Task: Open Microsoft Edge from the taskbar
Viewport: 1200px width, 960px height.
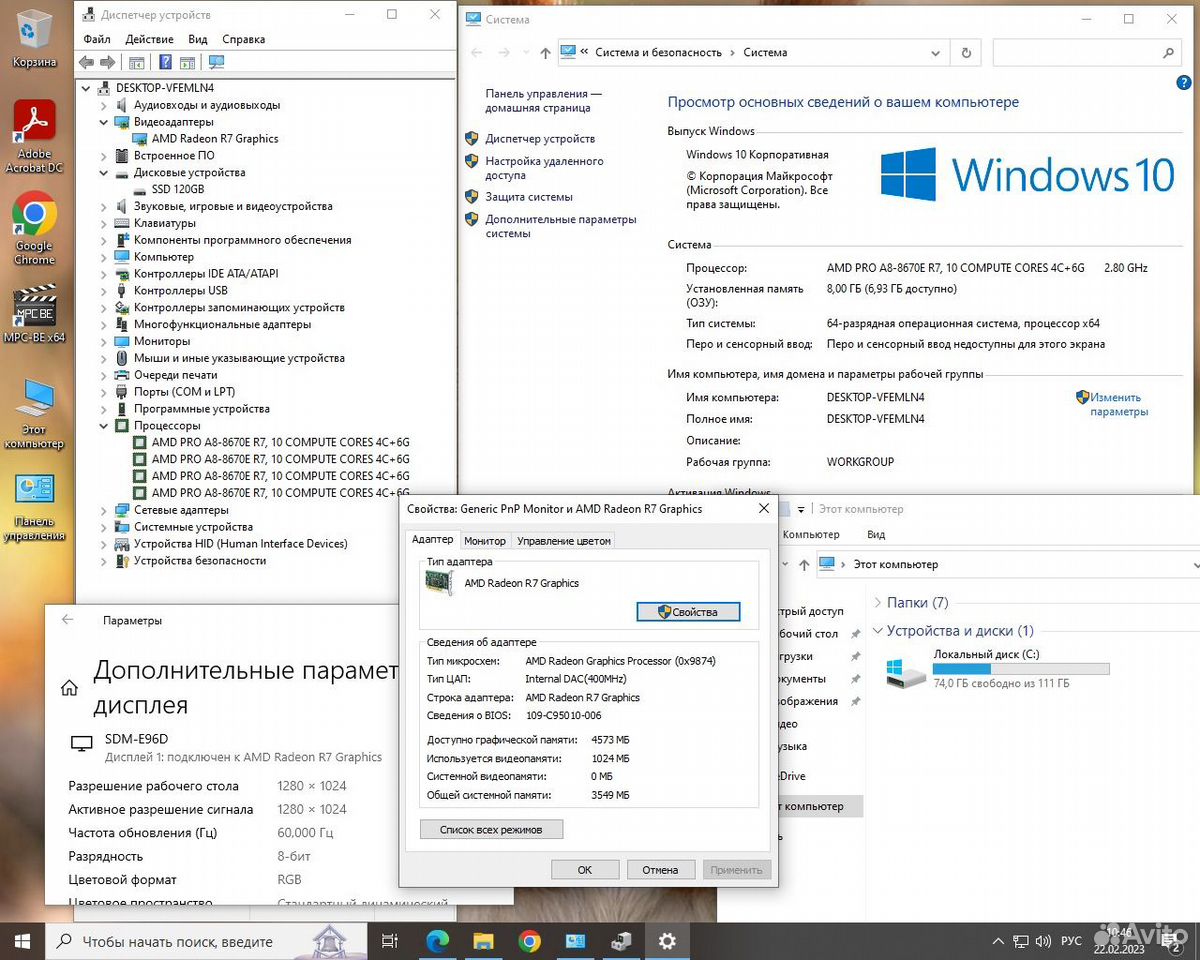Action: pyautogui.click(x=437, y=941)
